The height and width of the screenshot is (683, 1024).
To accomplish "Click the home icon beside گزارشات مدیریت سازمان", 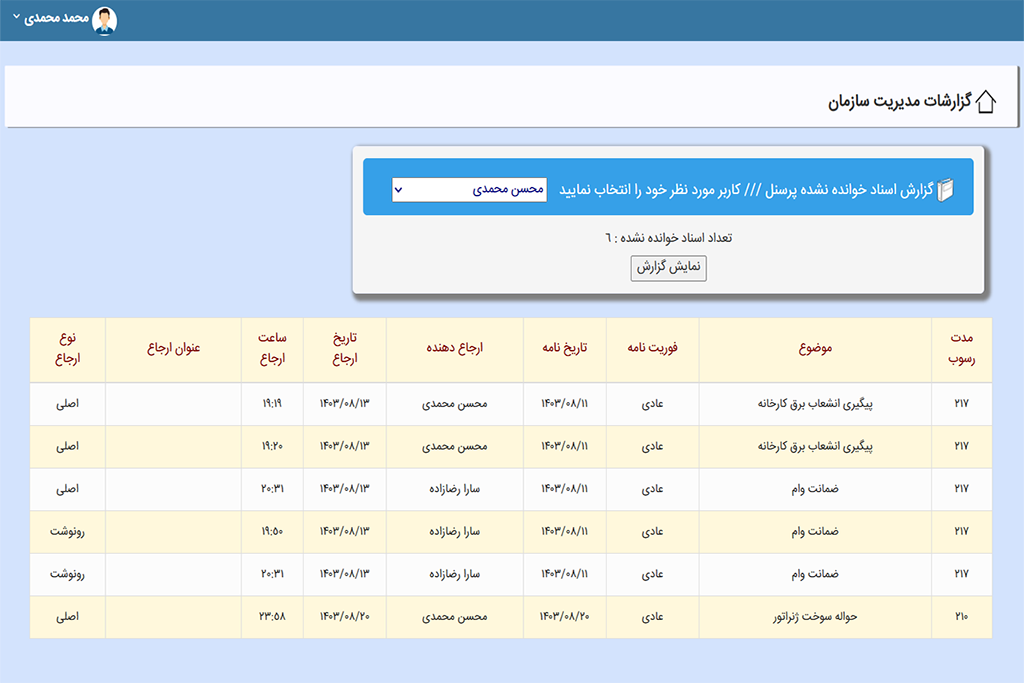I will tap(985, 102).
